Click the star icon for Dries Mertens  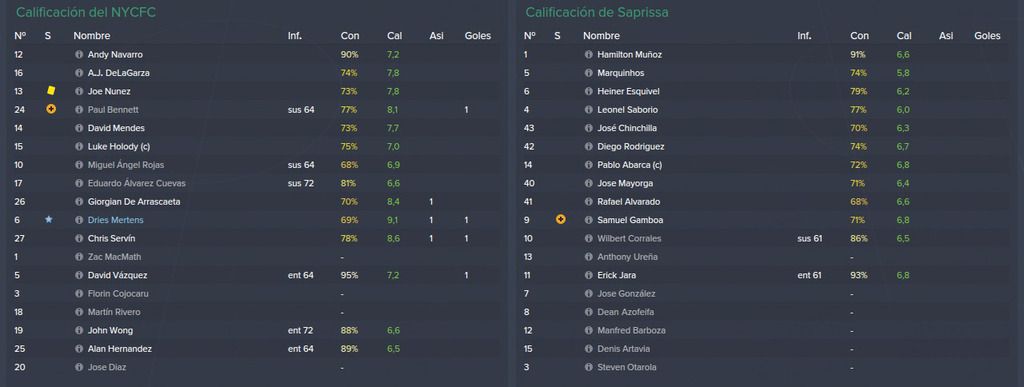point(49,220)
